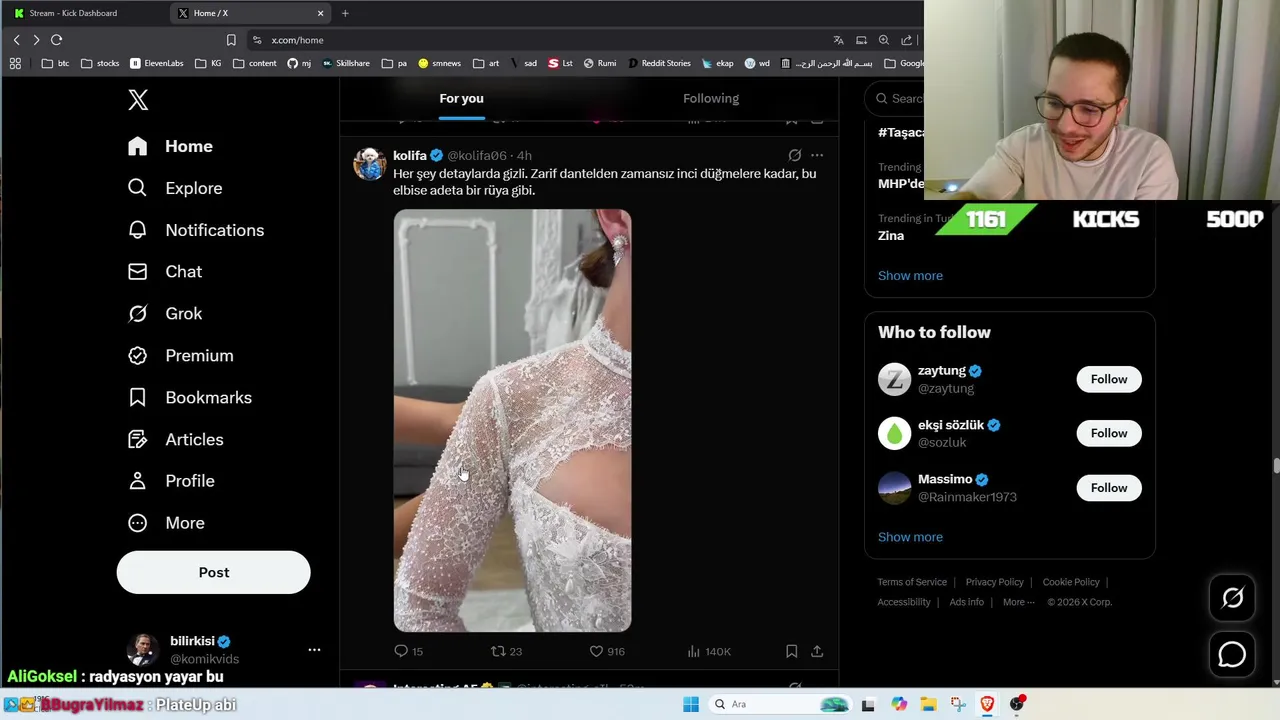Click reply icon on kolifa's post
Image resolution: width=1280 pixels, height=720 pixels.
(x=401, y=651)
